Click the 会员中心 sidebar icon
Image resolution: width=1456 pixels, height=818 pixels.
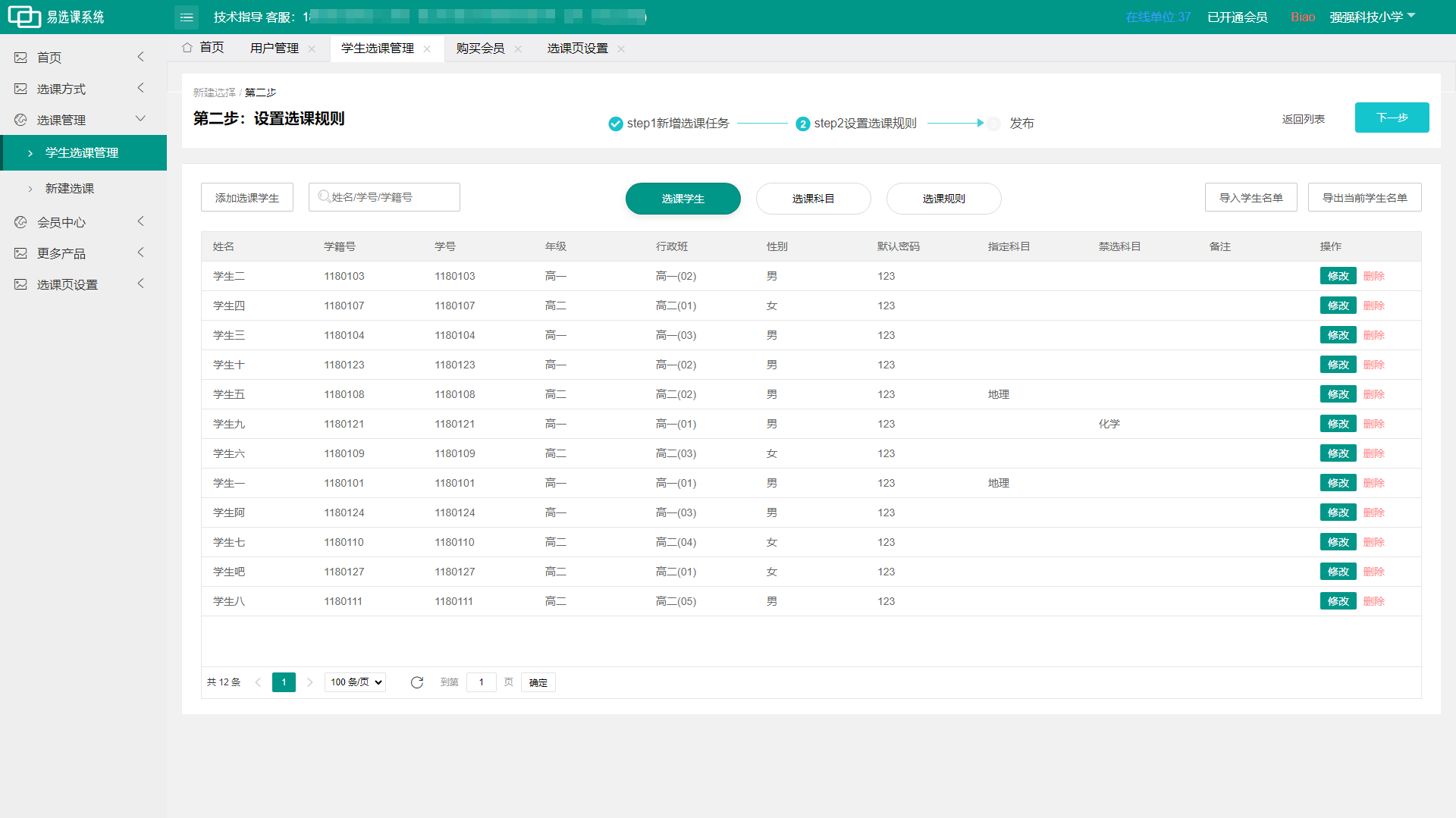[20, 222]
